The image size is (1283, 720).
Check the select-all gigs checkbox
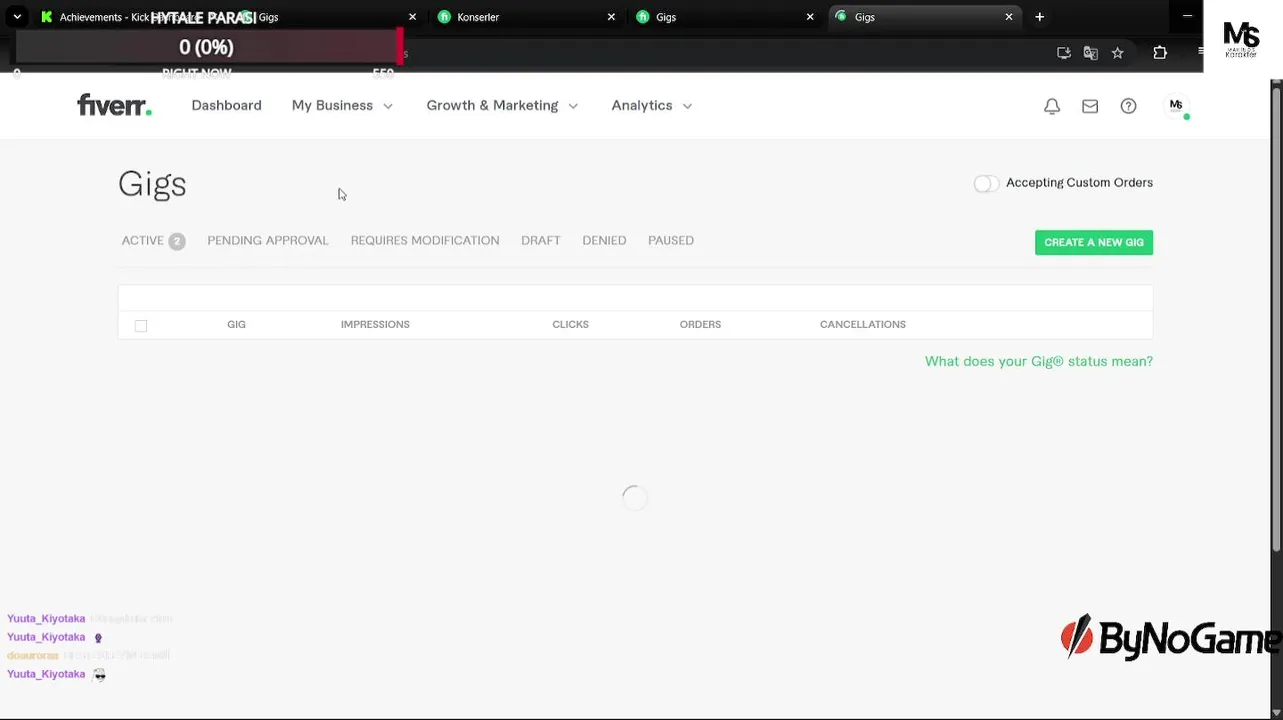point(141,325)
